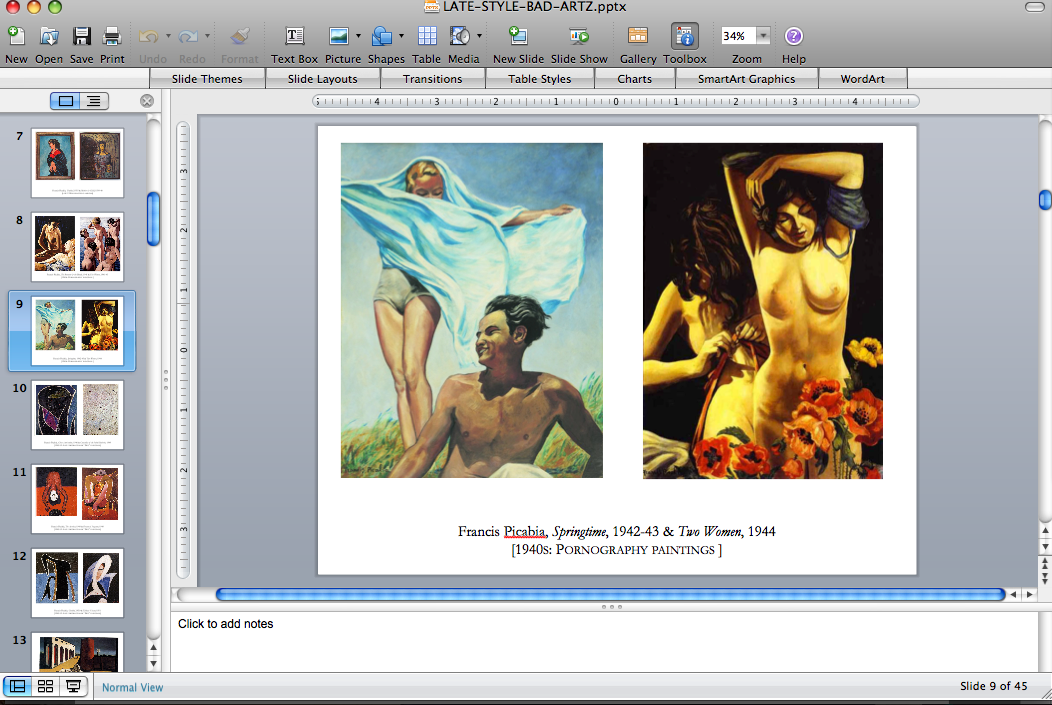1052x705 pixels.
Task: Expand the Picture dropdown arrow
Action: pyautogui.click(x=358, y=36)
